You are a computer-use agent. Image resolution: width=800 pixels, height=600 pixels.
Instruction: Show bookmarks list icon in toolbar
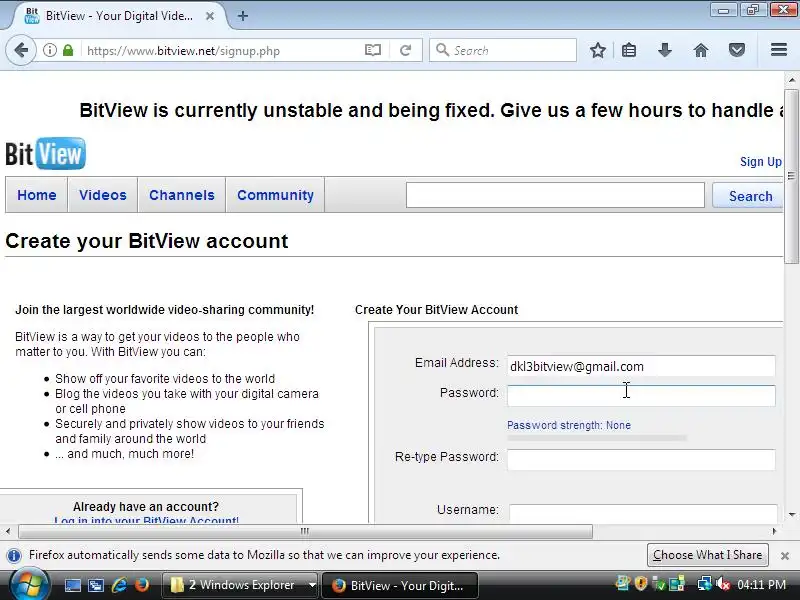[629, 50]
